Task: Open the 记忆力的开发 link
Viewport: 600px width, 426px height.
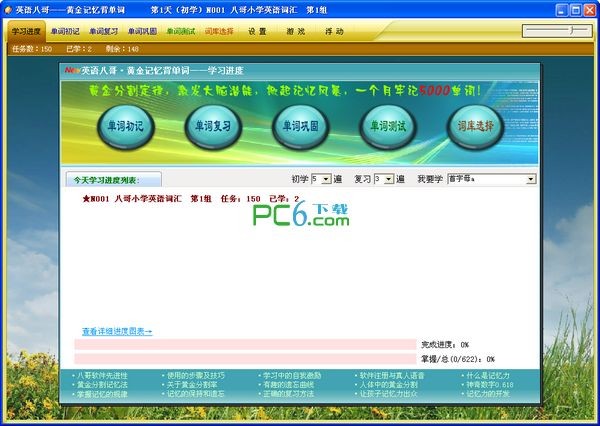Action: (488, 393)
